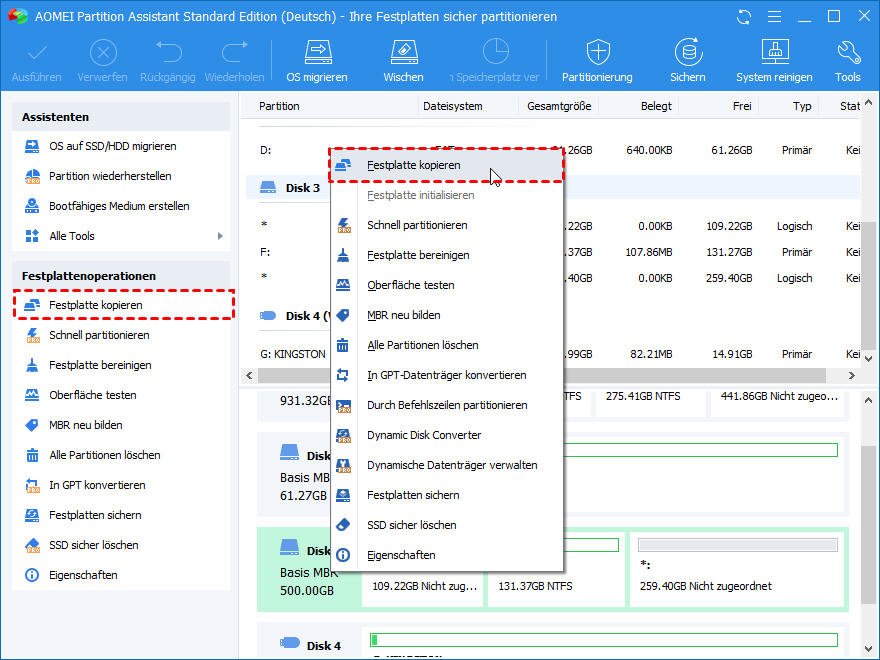
Task: Choose Alle Partitionen löschen in context menu
Action: point(446,345)
